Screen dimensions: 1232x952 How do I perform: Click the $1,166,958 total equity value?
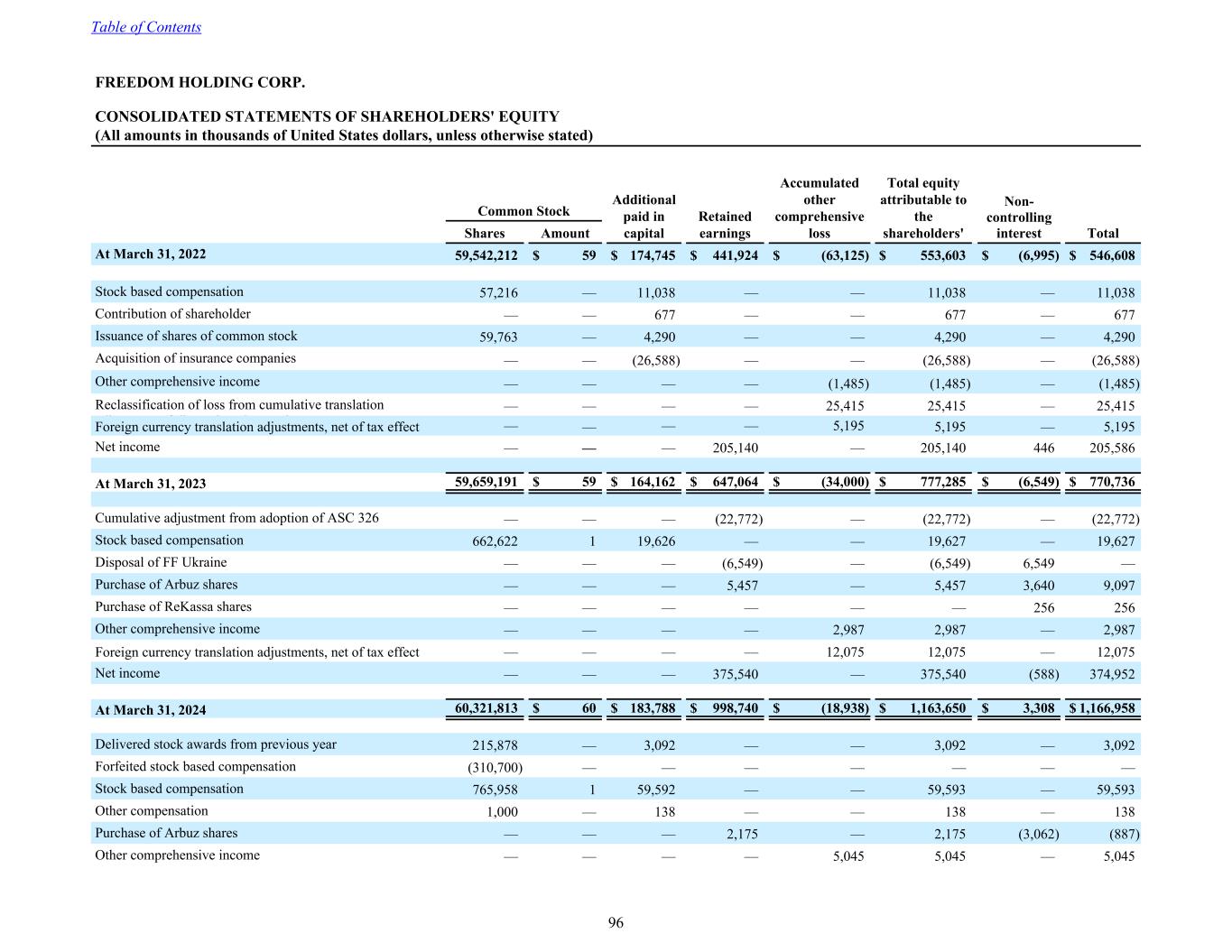(x=1101, y=708)
